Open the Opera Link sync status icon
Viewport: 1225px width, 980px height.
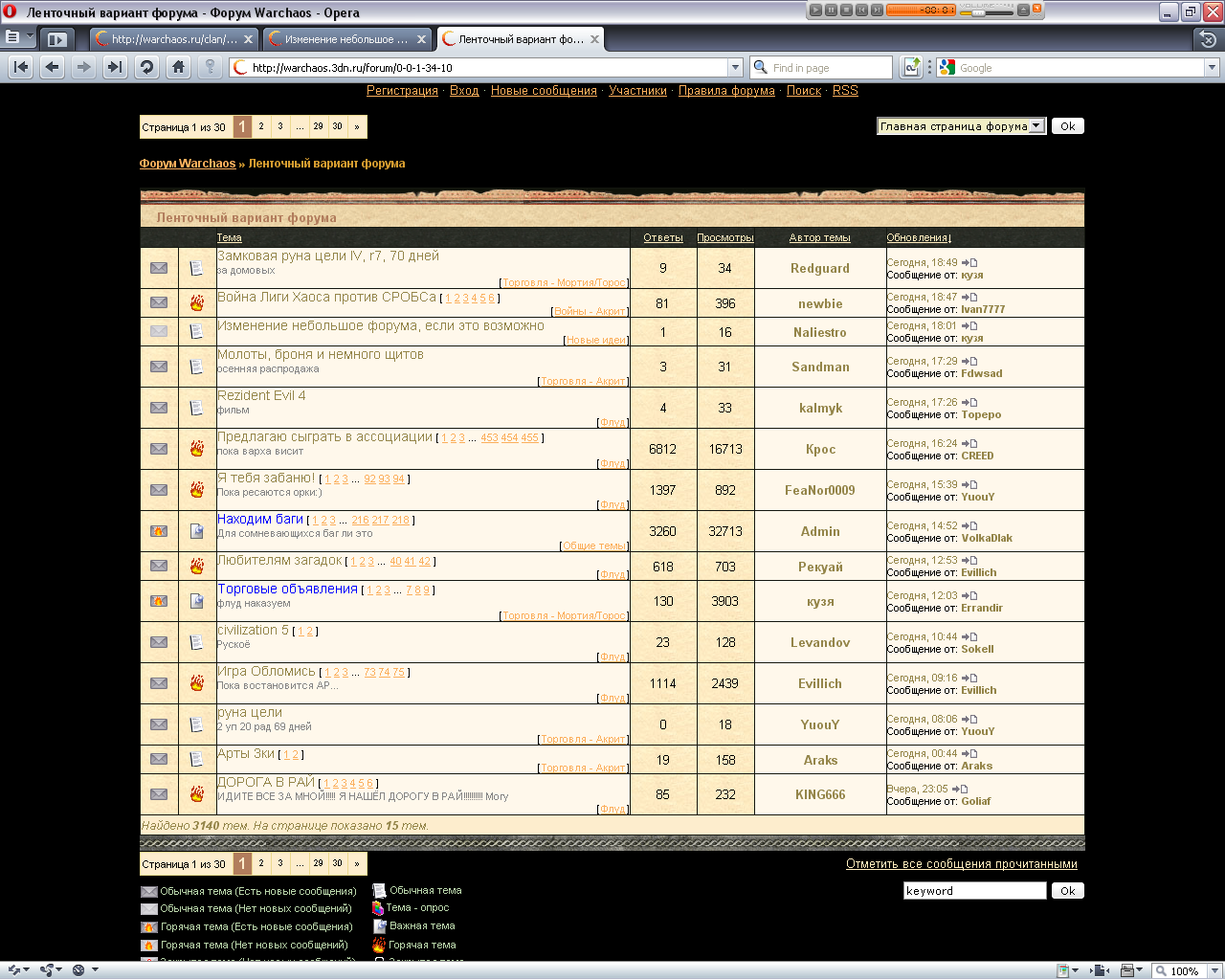pyautogui.click(x=14, y=970)
